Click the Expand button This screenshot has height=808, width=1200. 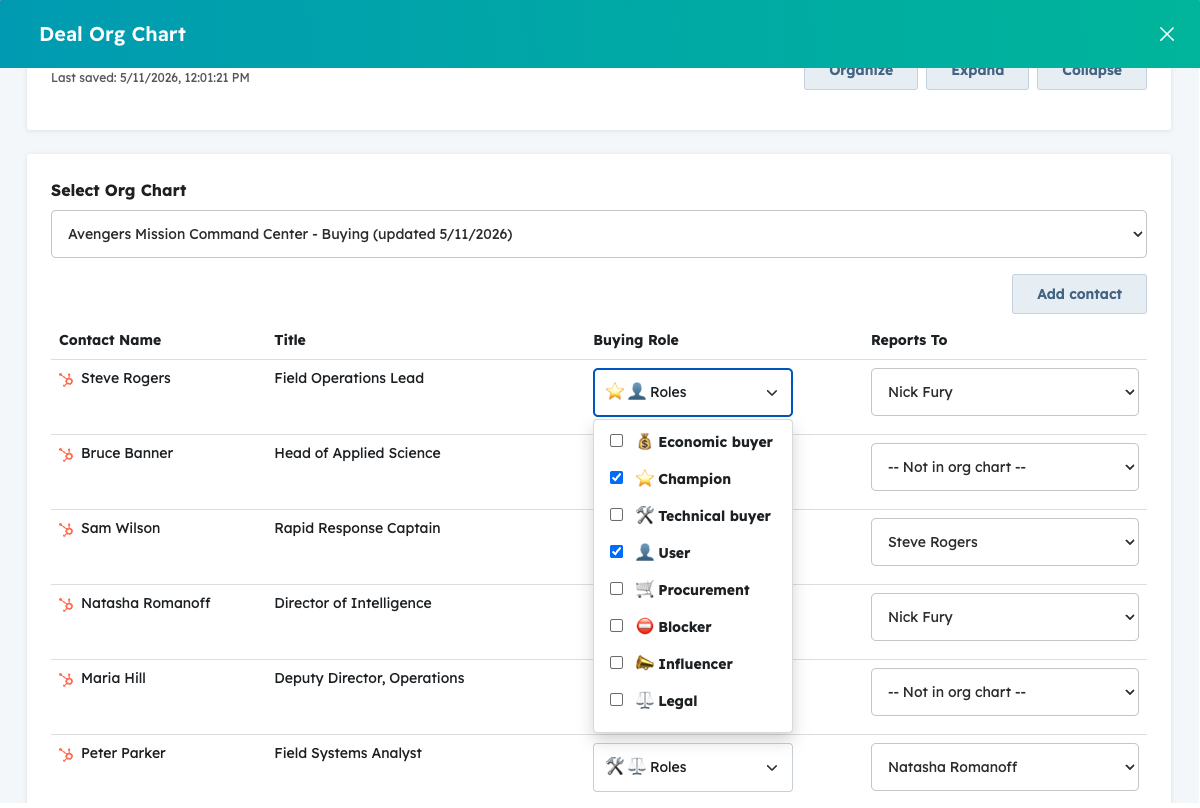click(x=977, y=78)
